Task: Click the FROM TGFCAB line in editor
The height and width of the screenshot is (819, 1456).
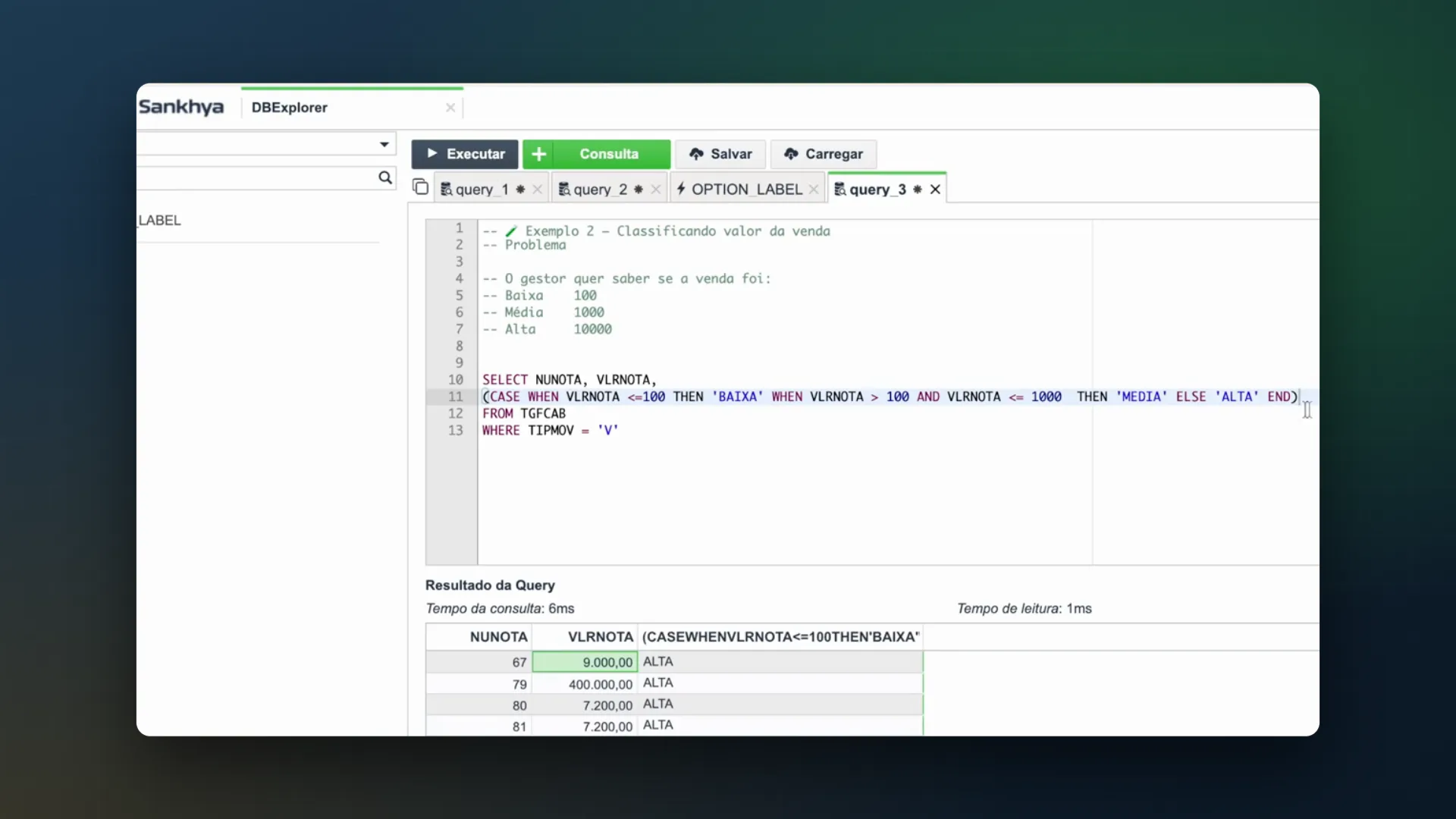Action: 524,414
